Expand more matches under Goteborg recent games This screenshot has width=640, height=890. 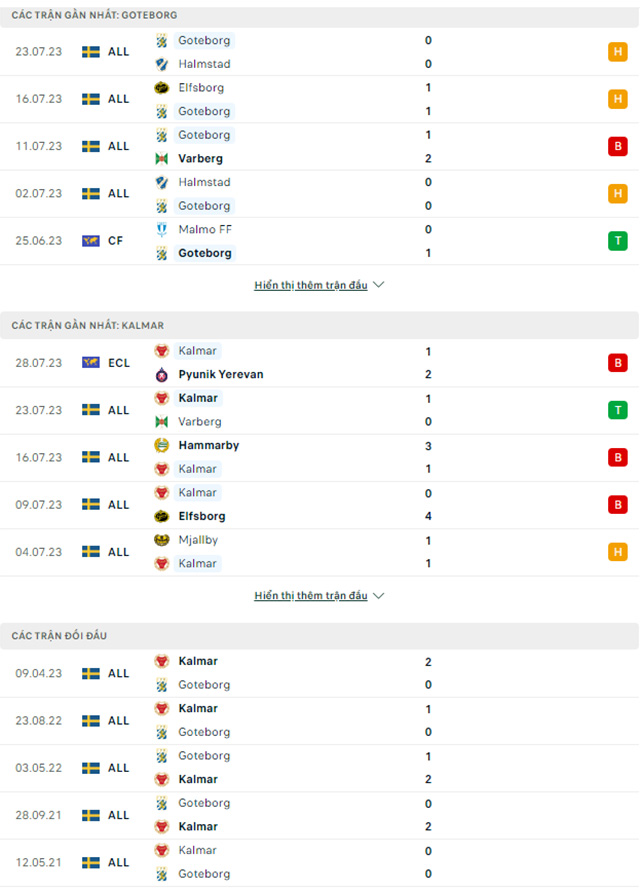319,285
